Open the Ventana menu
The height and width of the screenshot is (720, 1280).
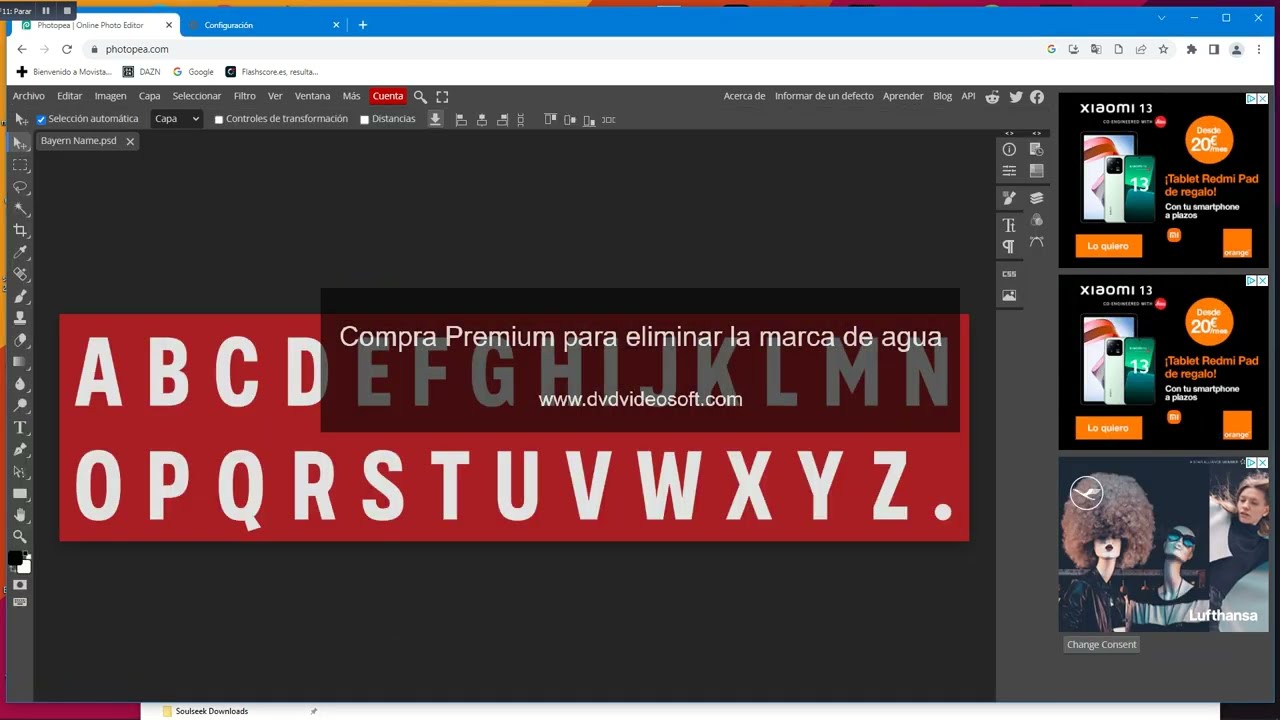[313, 96]
